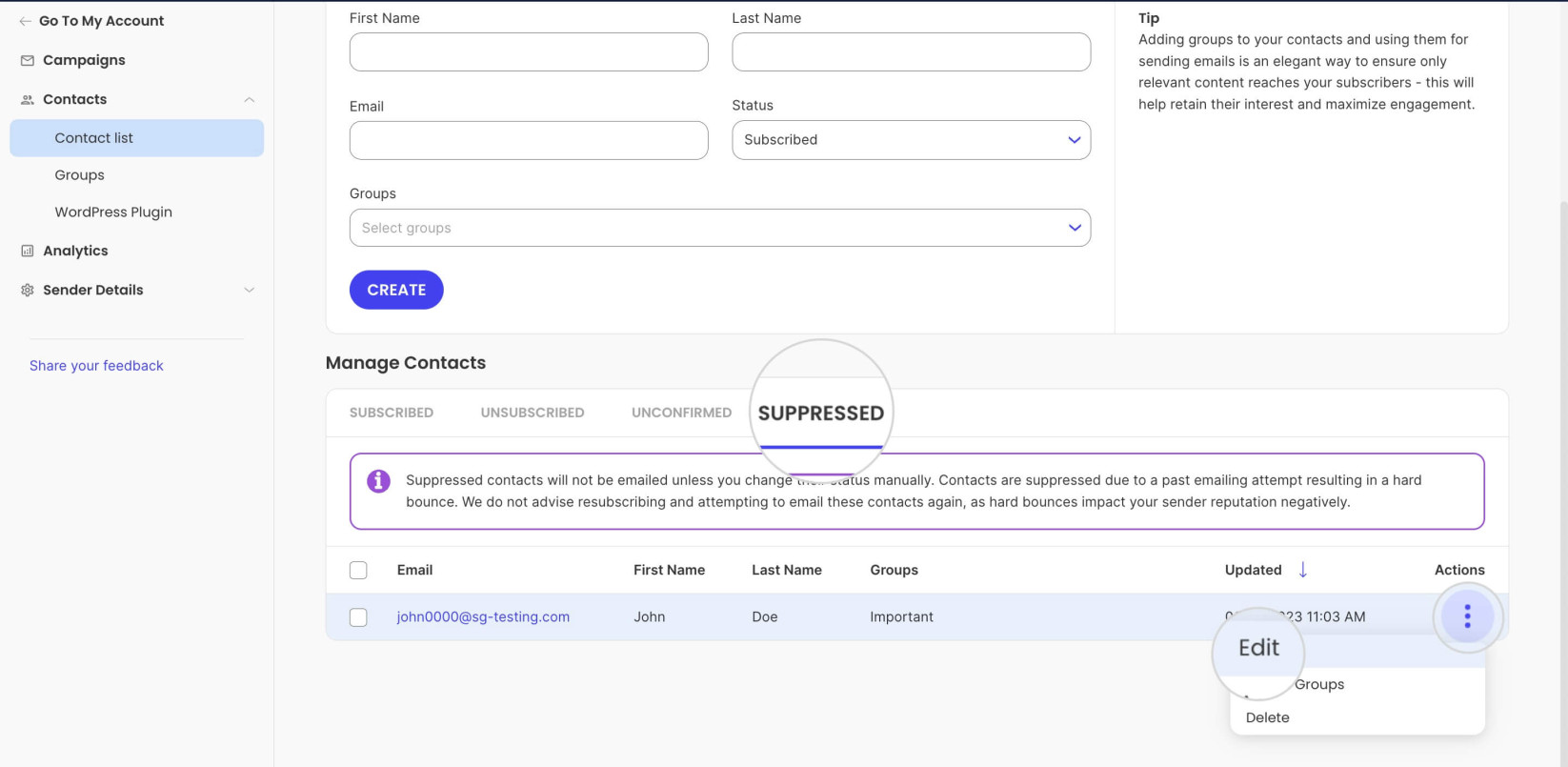Click into the Email input field

[529, 140]
